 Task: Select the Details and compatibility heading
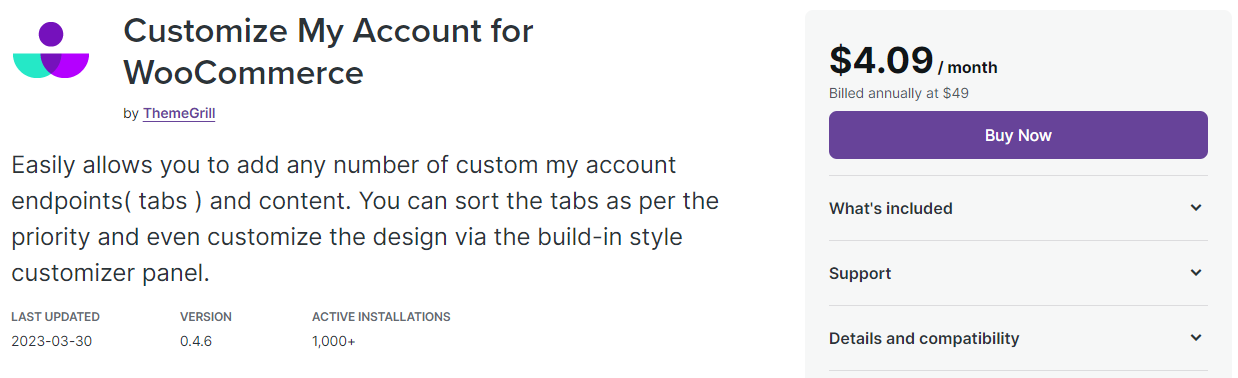[x=924, y=338]
